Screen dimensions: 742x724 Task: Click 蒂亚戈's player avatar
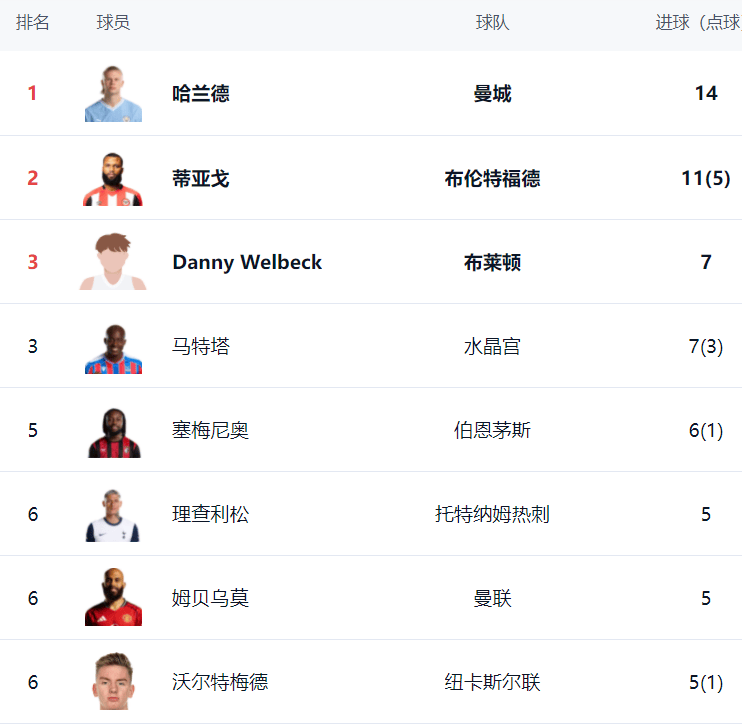click(x=113, y=178)
